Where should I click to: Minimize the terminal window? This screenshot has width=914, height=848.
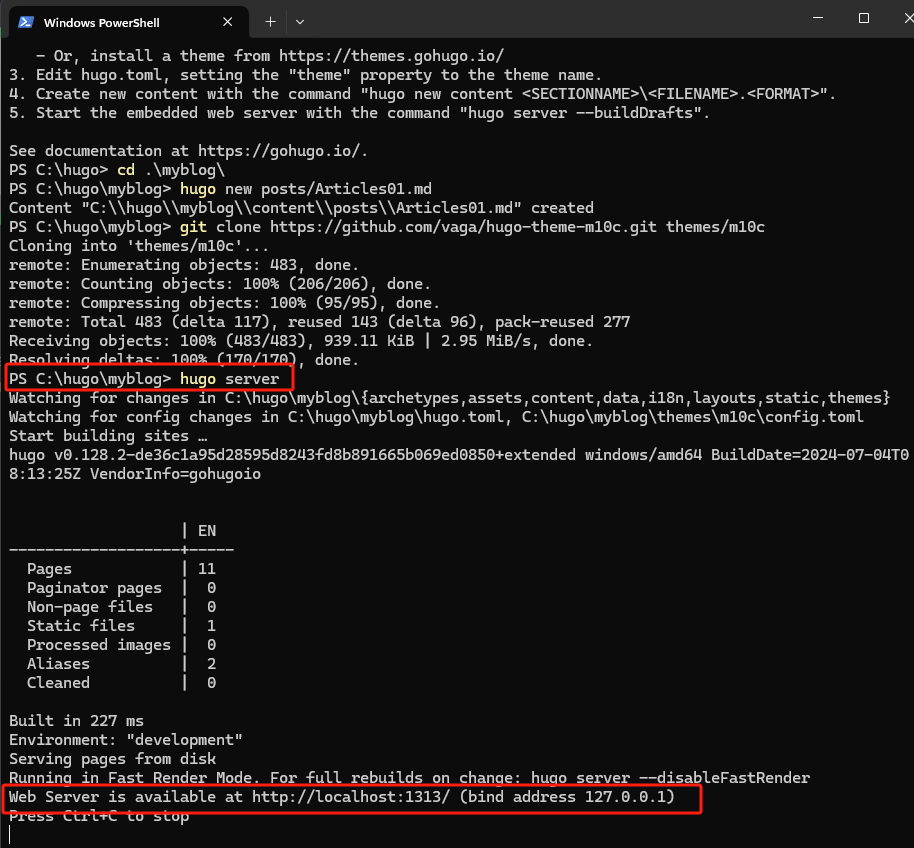818,18
